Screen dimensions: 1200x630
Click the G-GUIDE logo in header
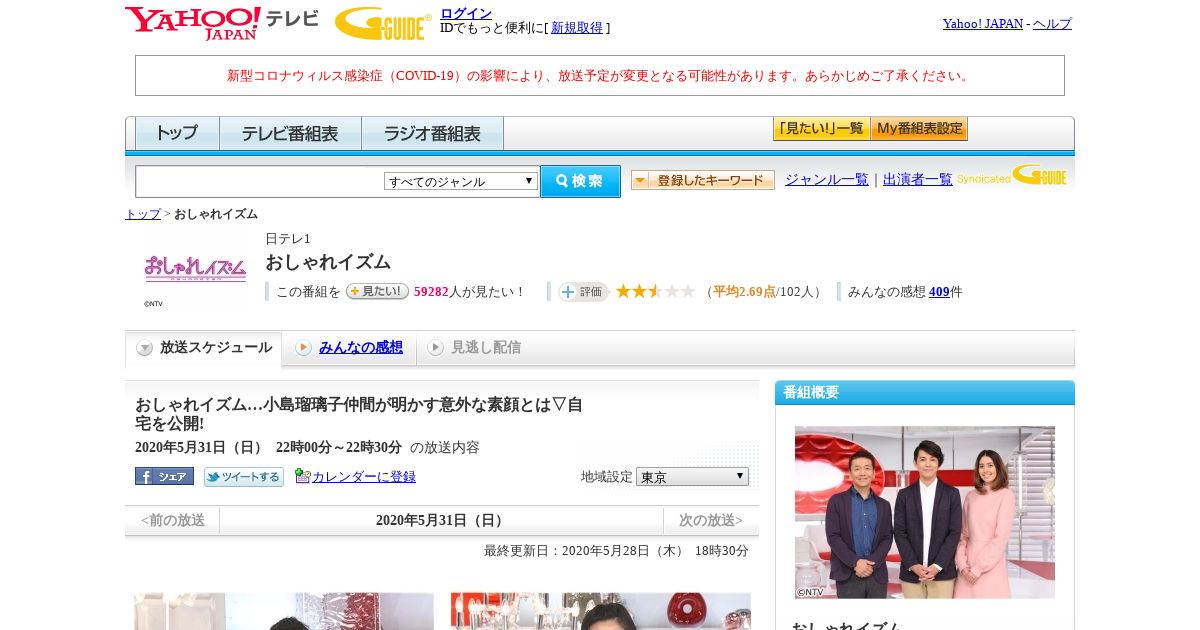(x=383, y=23)
